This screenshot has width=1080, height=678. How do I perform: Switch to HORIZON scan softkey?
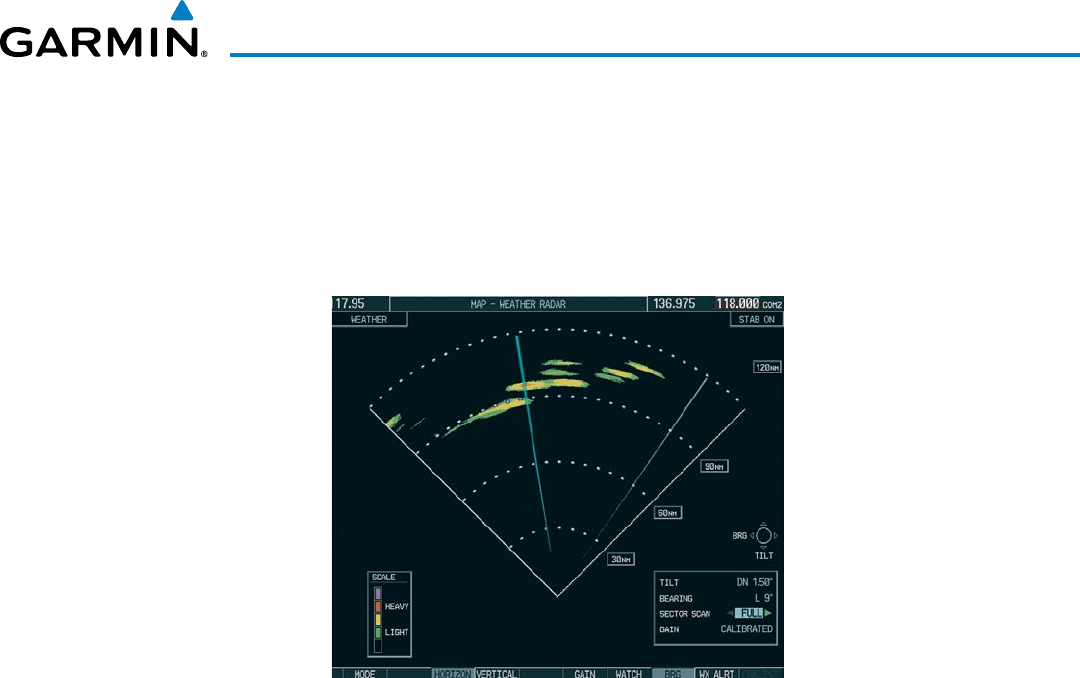pyautogui.click(x=453, y=673)
